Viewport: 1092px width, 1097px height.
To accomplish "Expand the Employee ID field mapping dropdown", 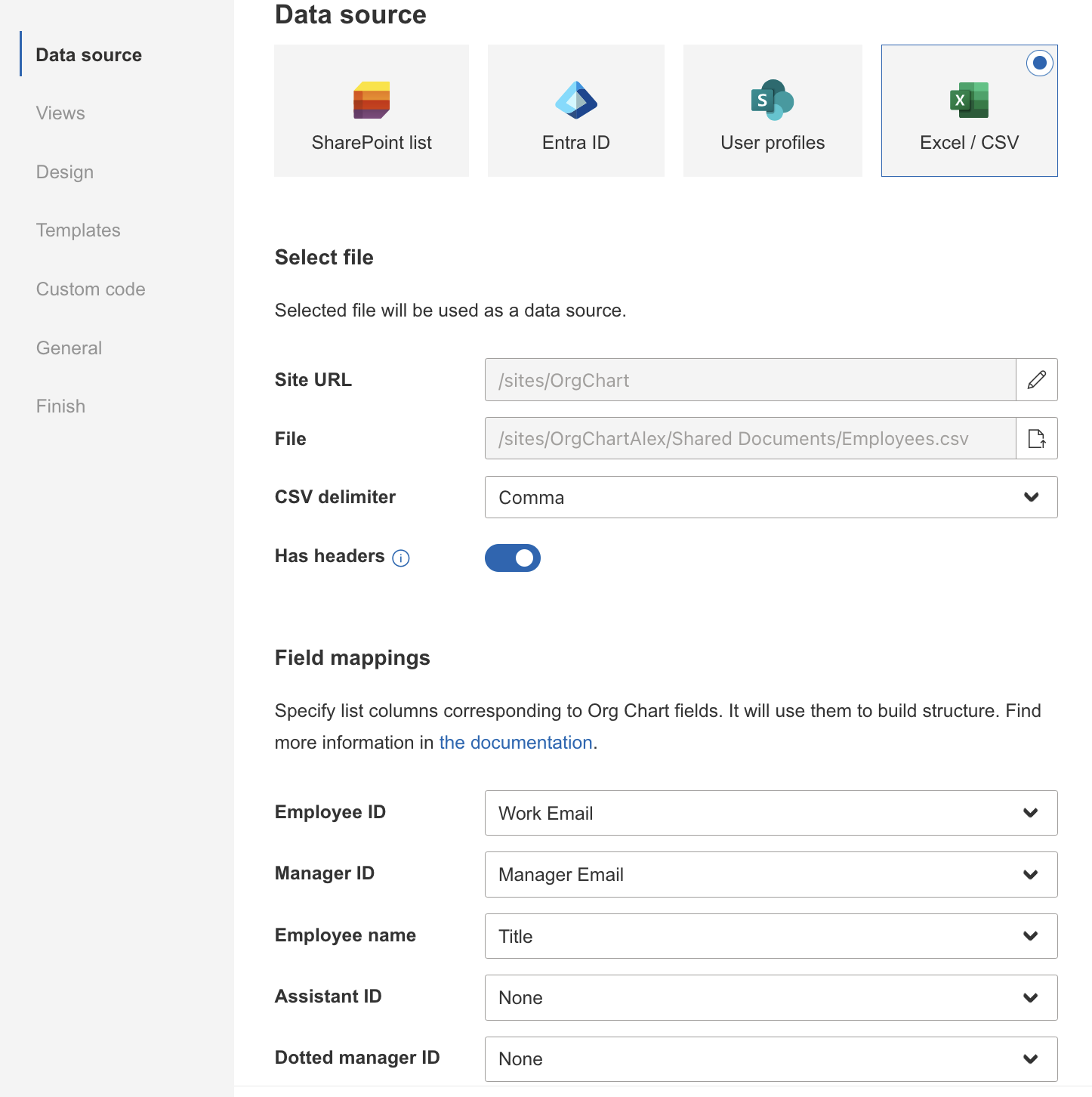I will click(771, 813).
